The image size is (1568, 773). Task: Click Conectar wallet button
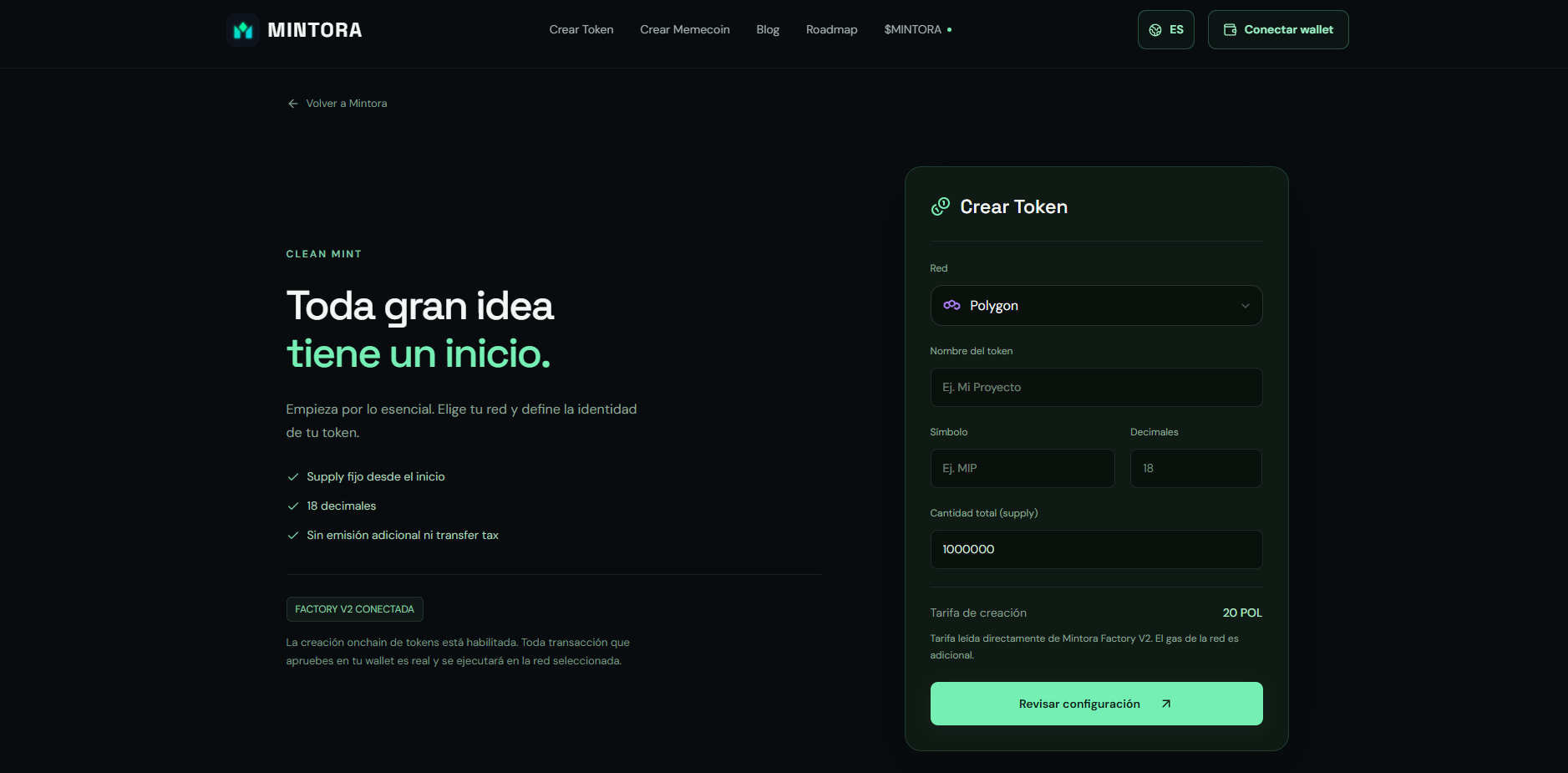(x=1278, y=29)
